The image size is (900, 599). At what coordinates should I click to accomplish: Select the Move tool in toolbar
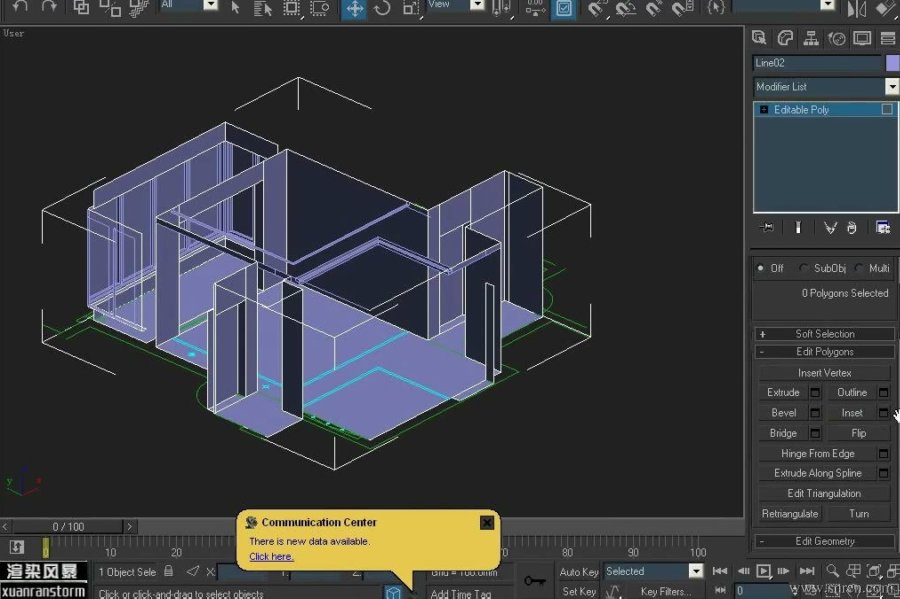(x=354, y=9)
